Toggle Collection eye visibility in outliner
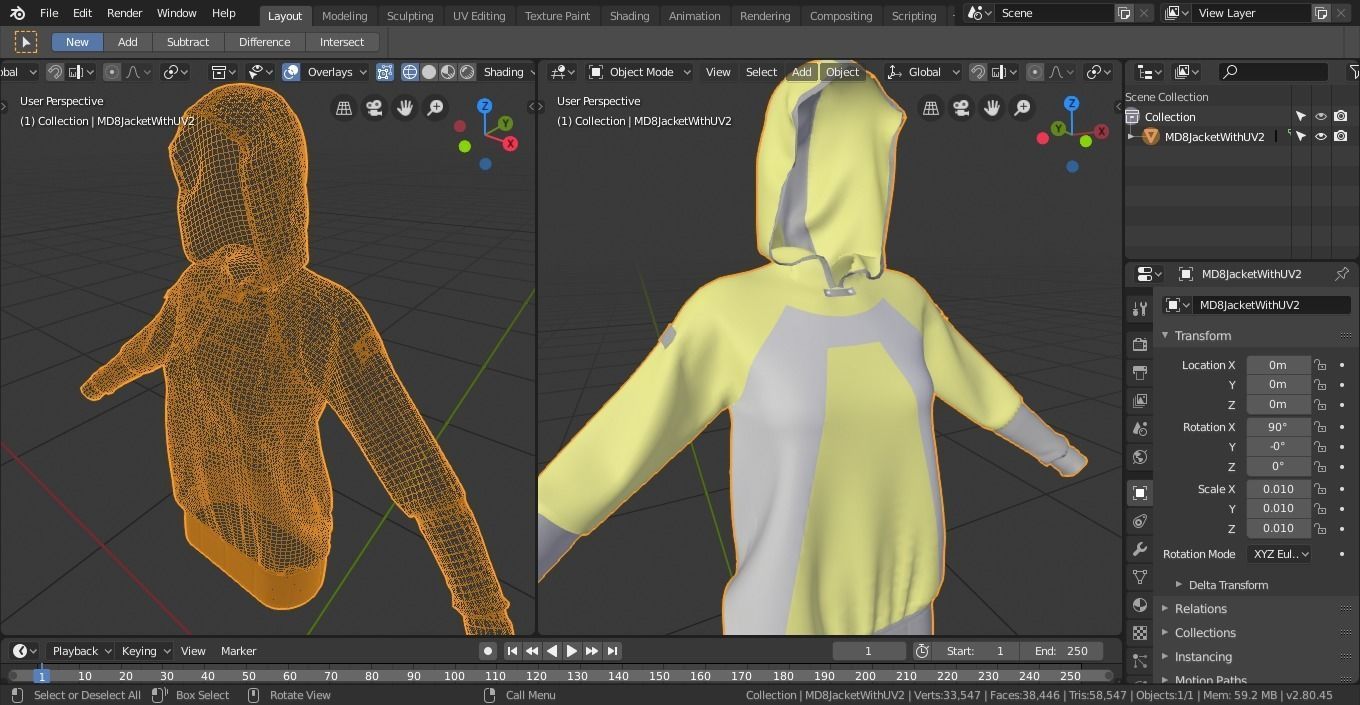 1321,117
